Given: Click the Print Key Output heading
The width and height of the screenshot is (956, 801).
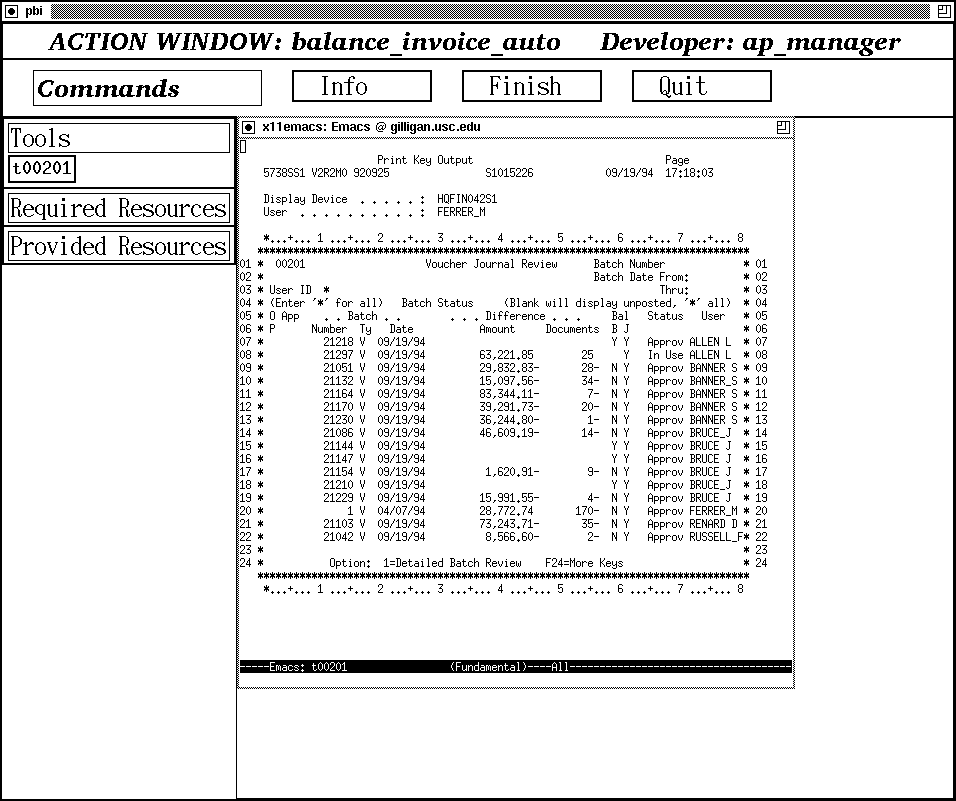Looking at the screenshot, I should click(x=425, y=160).
